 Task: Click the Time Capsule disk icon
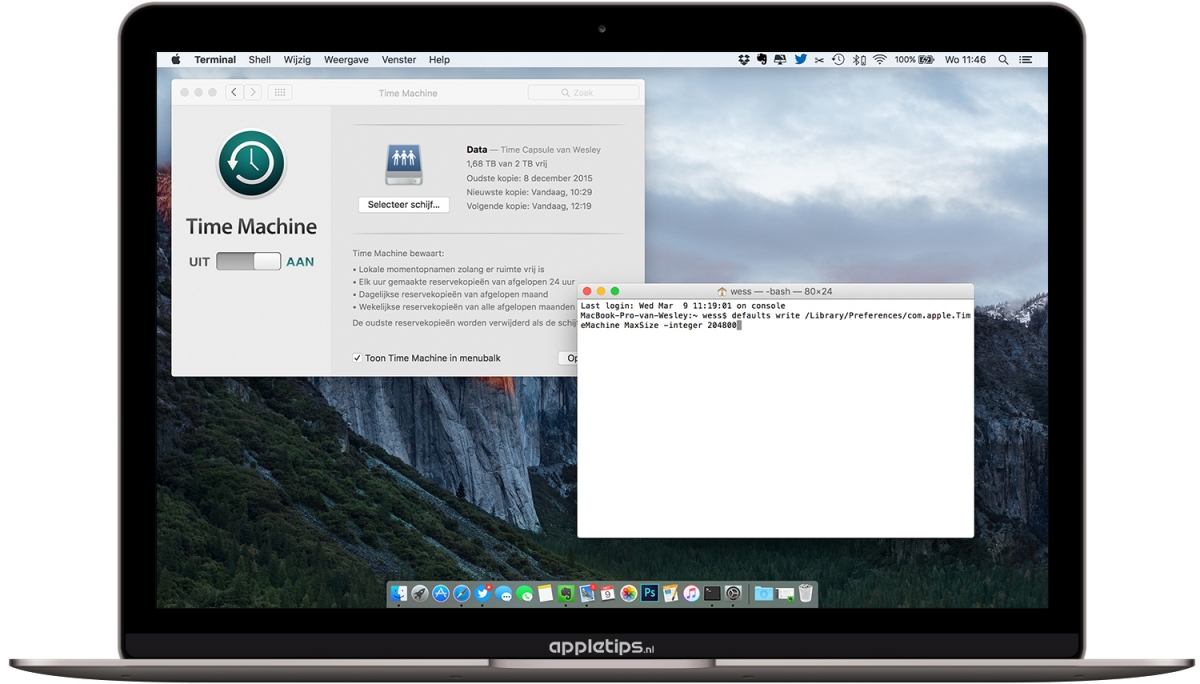pos(404,164)
